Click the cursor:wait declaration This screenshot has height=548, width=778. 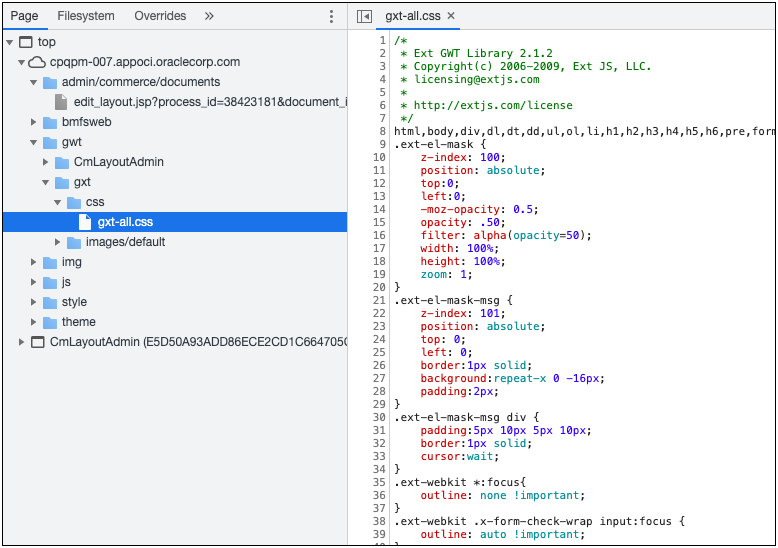(x=459, y=456)
